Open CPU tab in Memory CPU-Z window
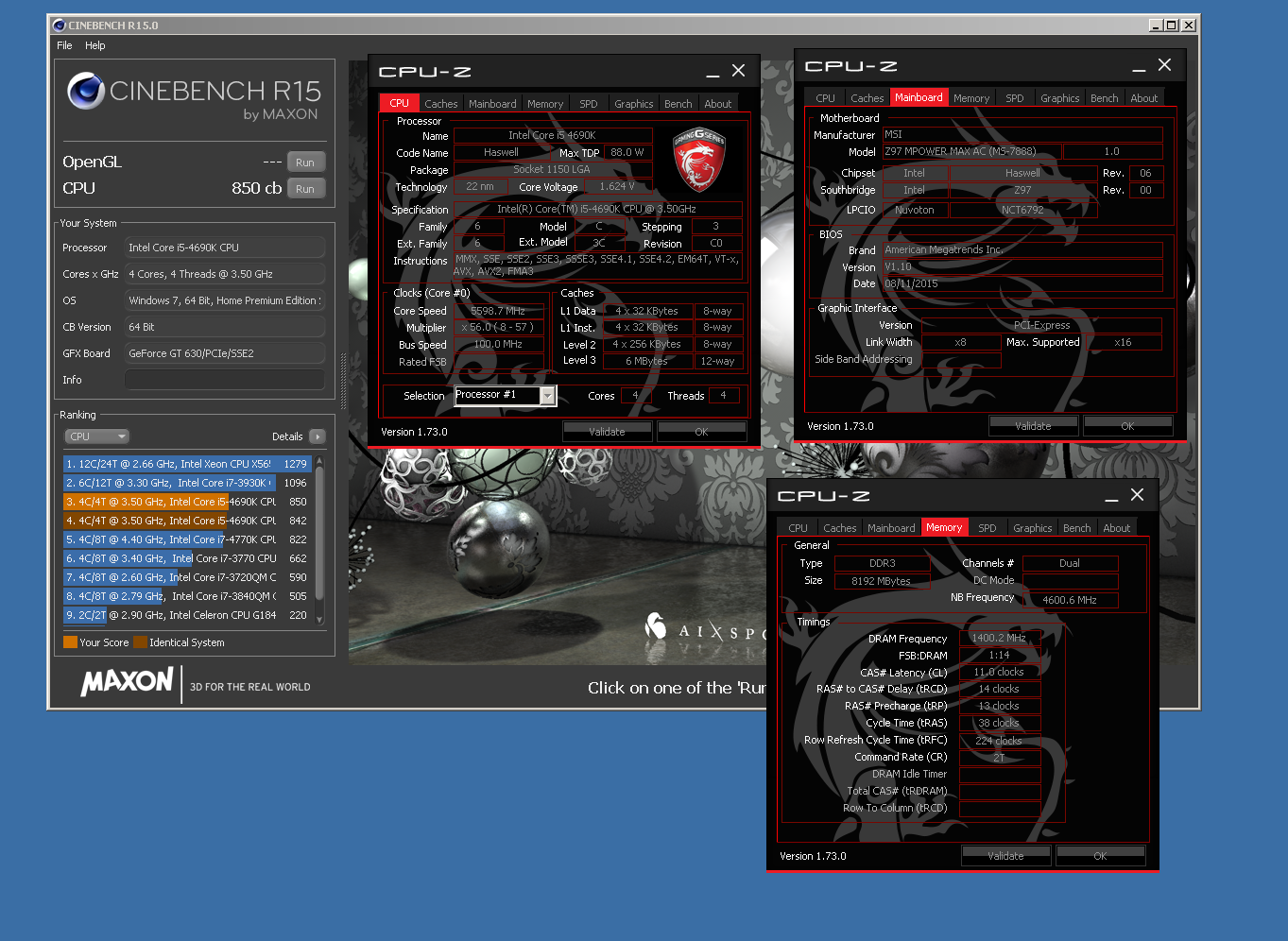The image size is (1288, 941). click(x=798, y=528)
